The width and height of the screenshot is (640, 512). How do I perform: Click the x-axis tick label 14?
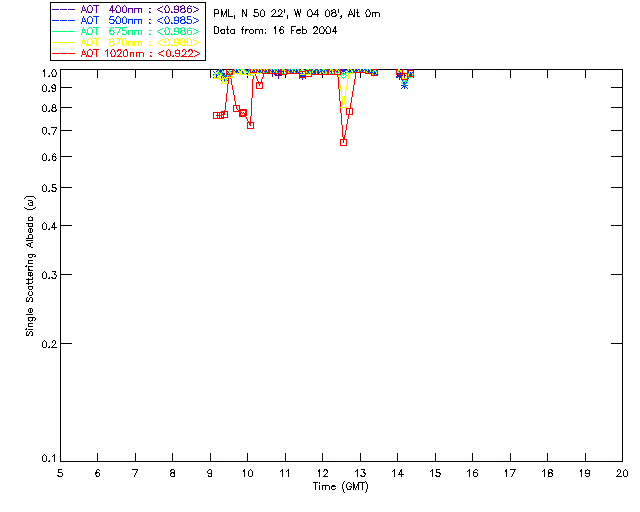click(x=398, y=474)
